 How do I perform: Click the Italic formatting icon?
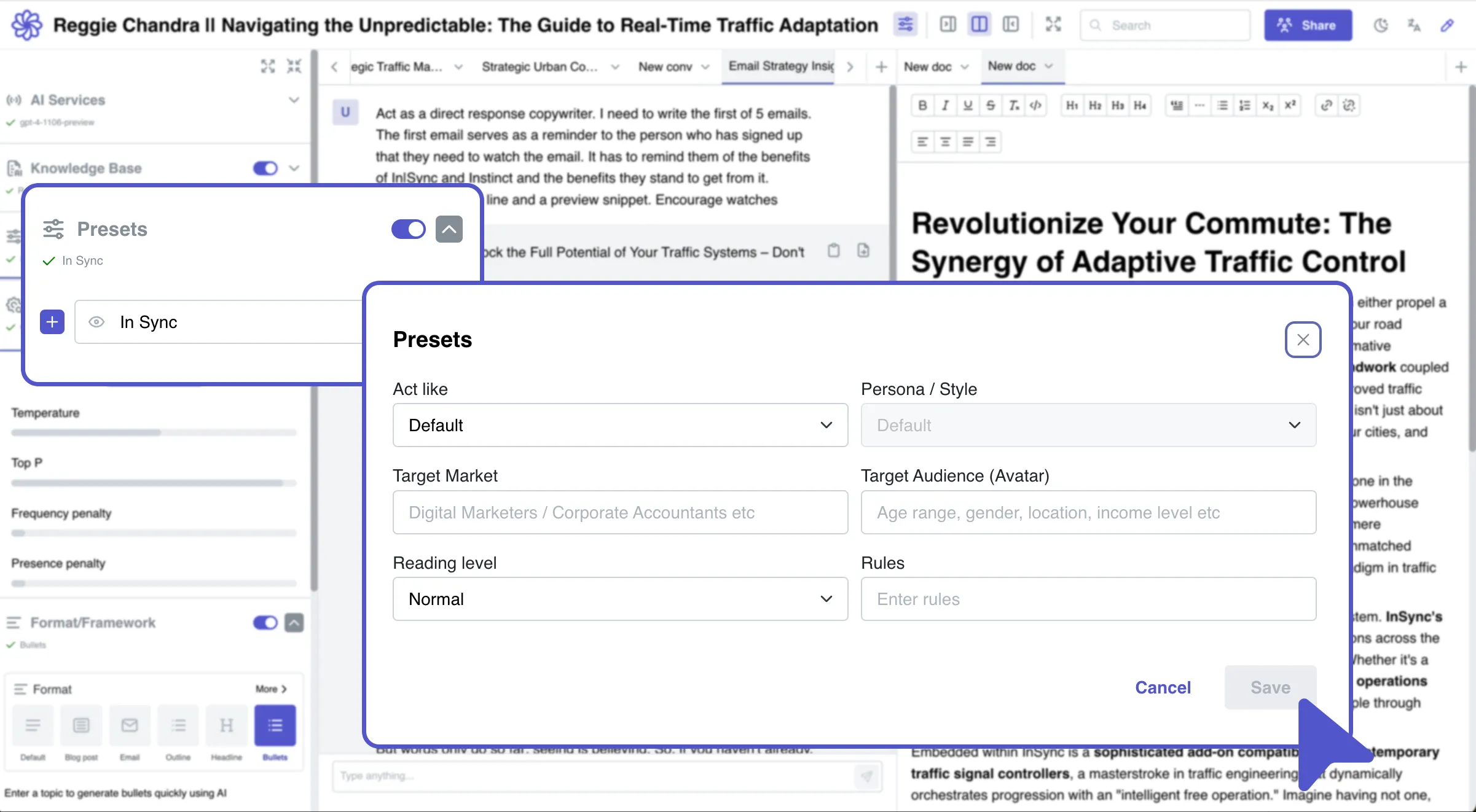pyautogui.click(x=945, y=106)
